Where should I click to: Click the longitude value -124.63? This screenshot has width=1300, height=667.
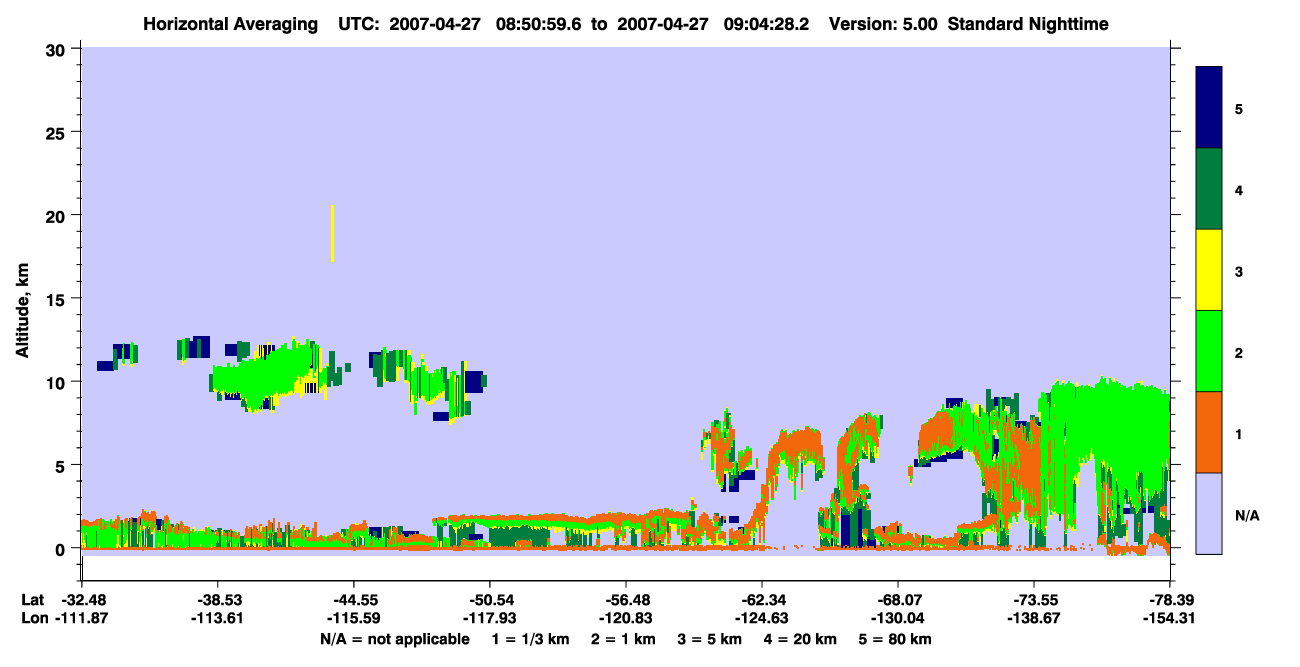coord(761,618)
